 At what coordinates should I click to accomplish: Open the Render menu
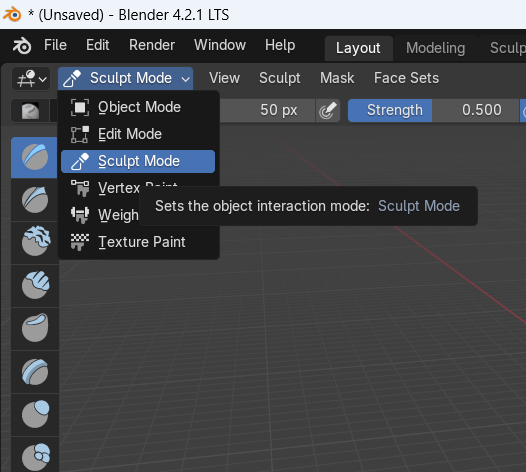152,45
